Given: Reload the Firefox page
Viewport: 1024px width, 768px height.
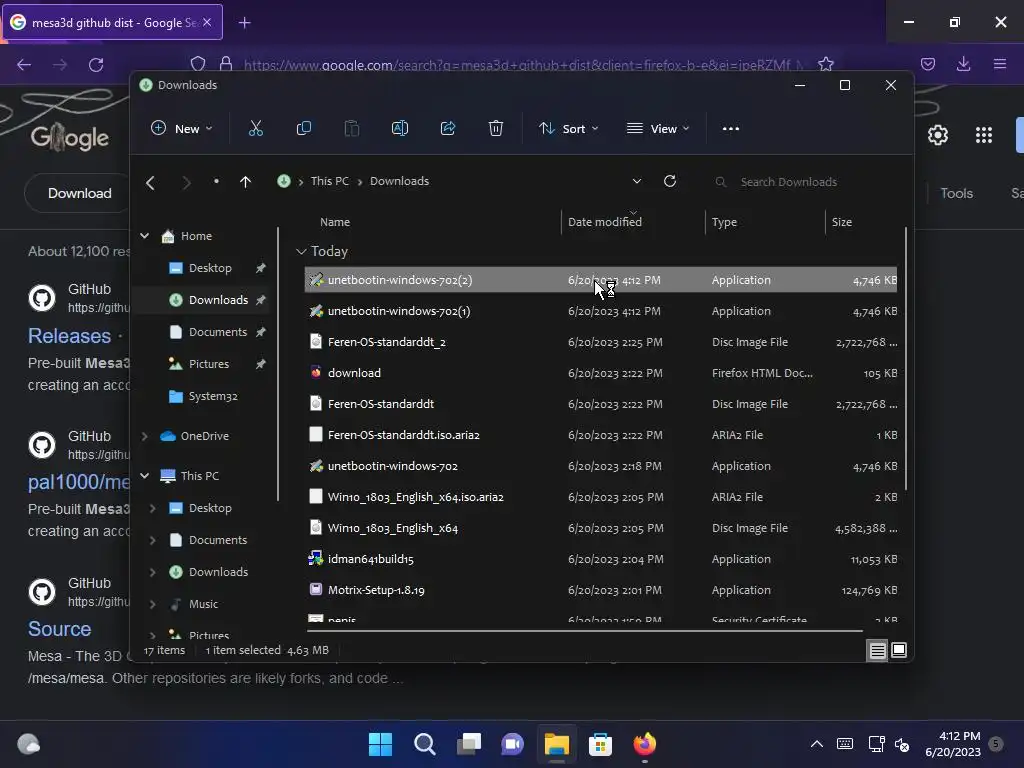Looking at the screenshot, I should 96,65.
